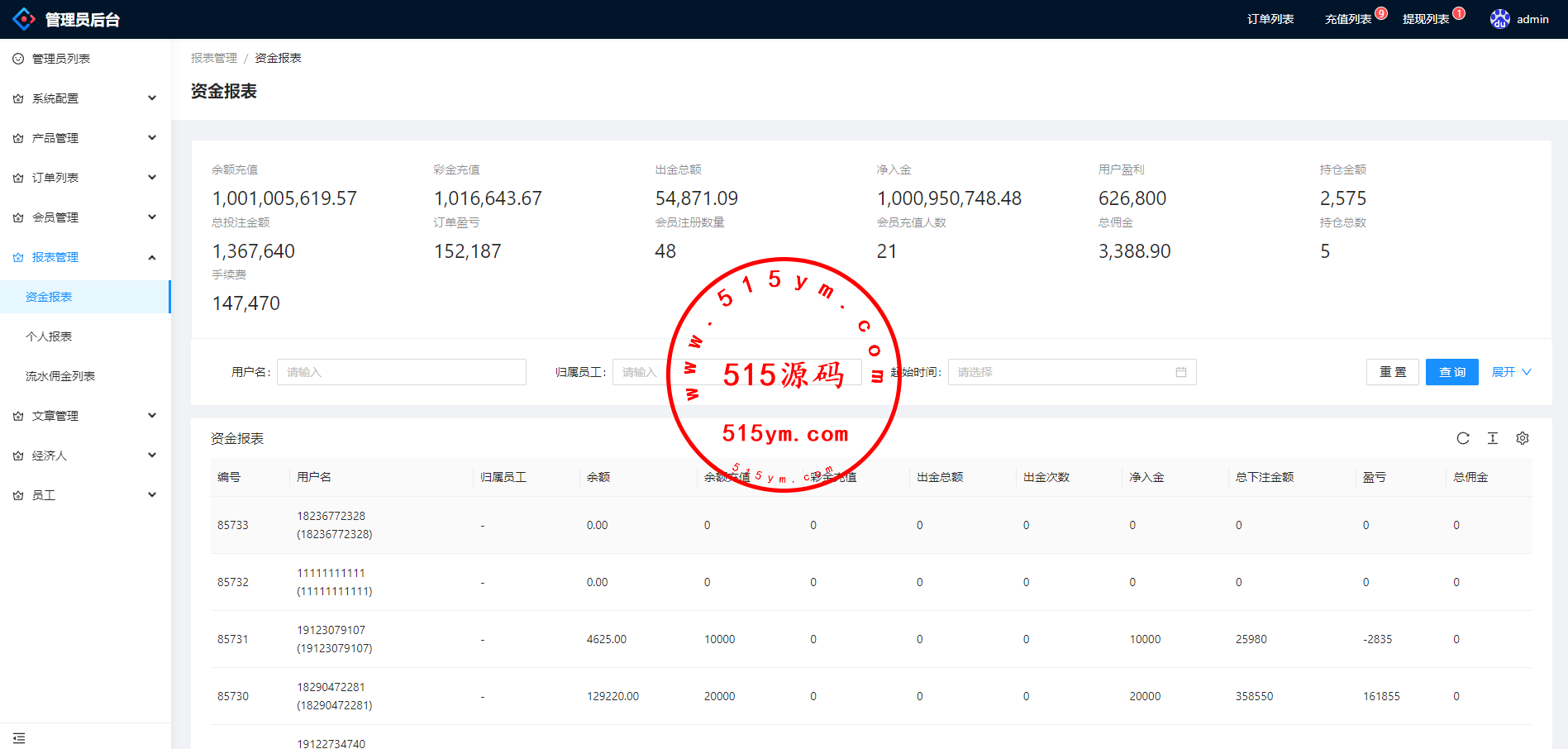Click the 重置 reset button

coord(1392,372)
